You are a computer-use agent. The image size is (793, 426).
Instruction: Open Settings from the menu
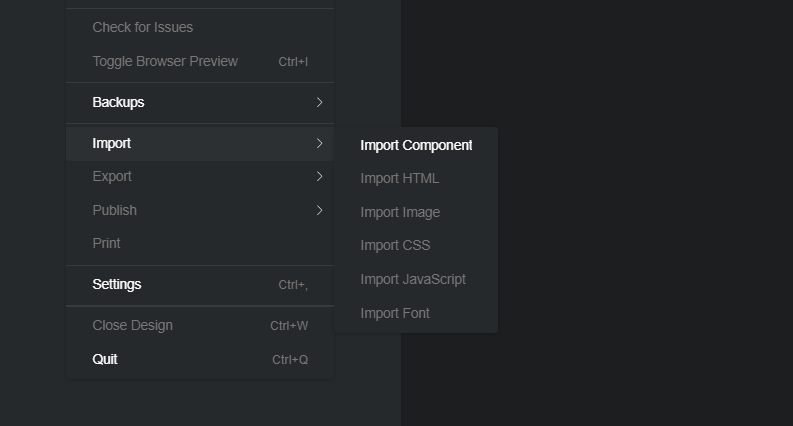pyautogui.click(x=117, y=284)
